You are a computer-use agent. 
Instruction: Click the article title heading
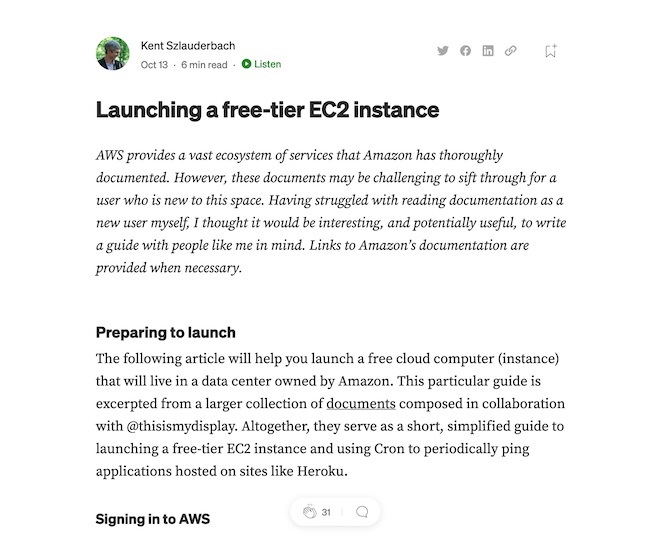pyautogui.click(x=267, y=110)
